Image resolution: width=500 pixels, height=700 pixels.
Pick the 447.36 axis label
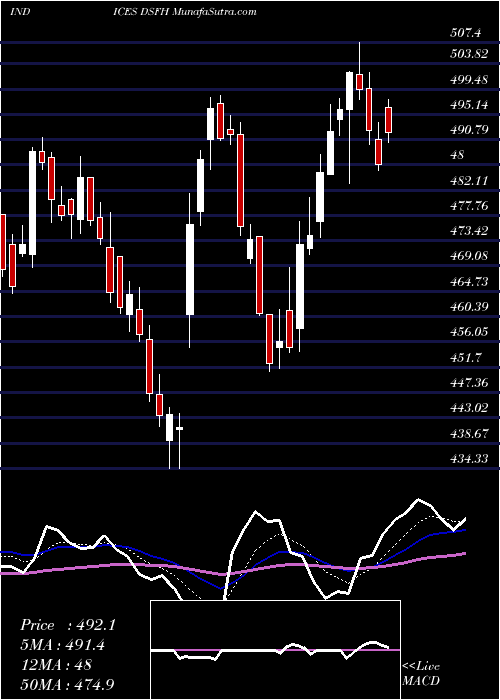[469, 383]
